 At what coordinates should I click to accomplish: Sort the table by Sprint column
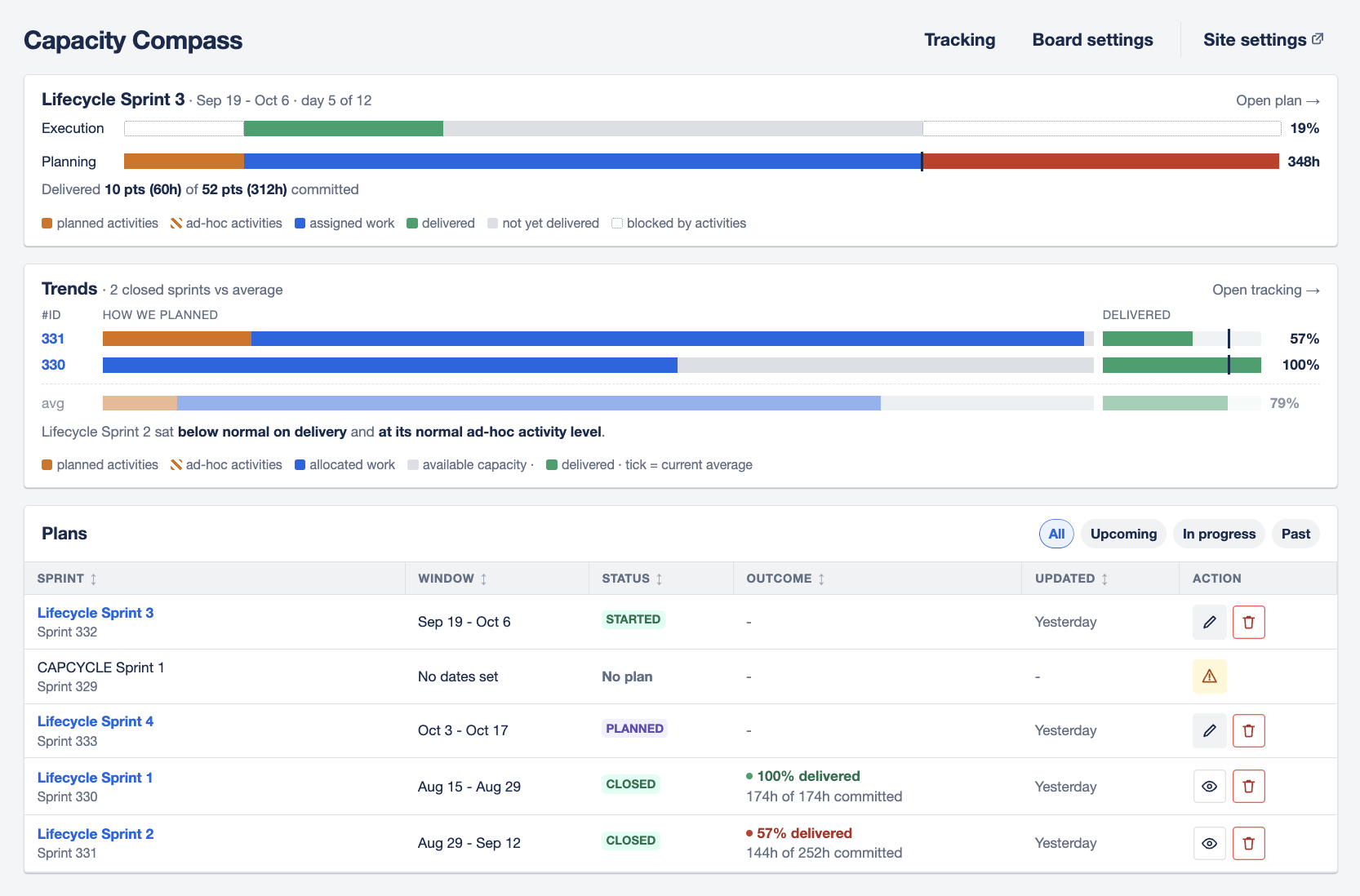pos(67,579)
